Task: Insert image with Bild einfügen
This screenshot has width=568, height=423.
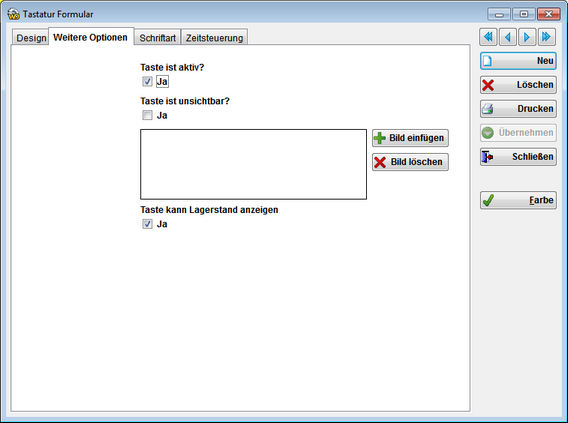Action: click(410, 138)
